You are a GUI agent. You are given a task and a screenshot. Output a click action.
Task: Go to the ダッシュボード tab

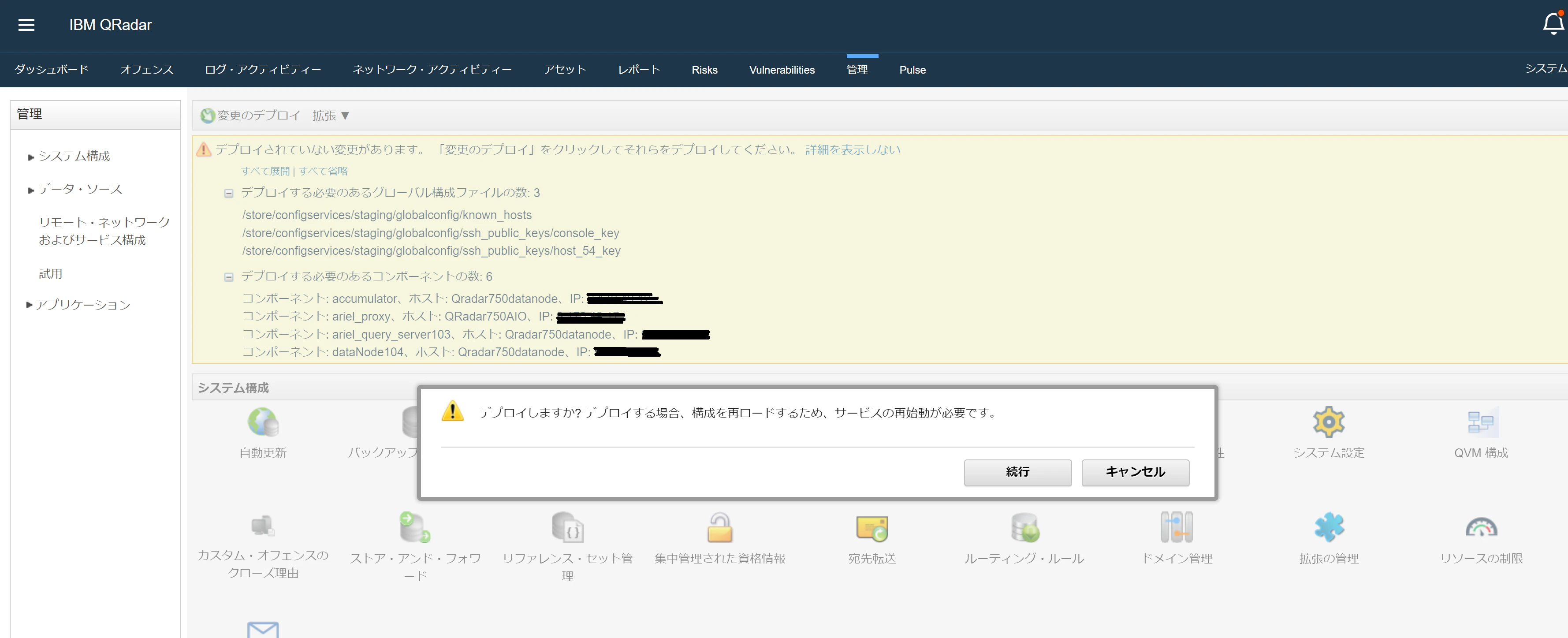(52, 69)
